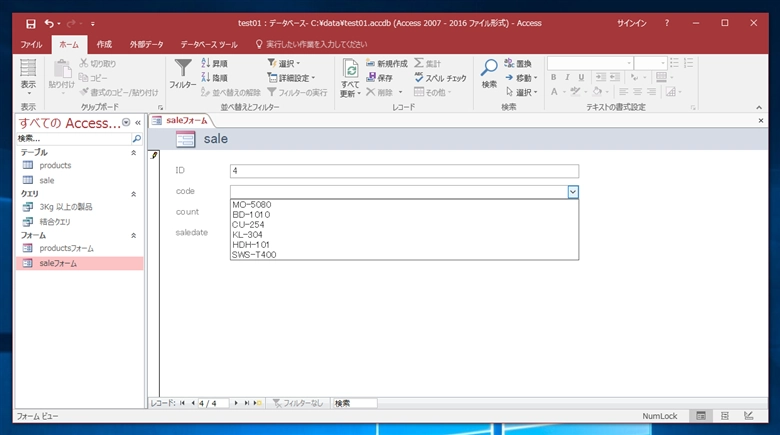The height and width of the screenshot is (435, 780).
Task: Click Delete record (削除) icon
Action: coord(371,92)
